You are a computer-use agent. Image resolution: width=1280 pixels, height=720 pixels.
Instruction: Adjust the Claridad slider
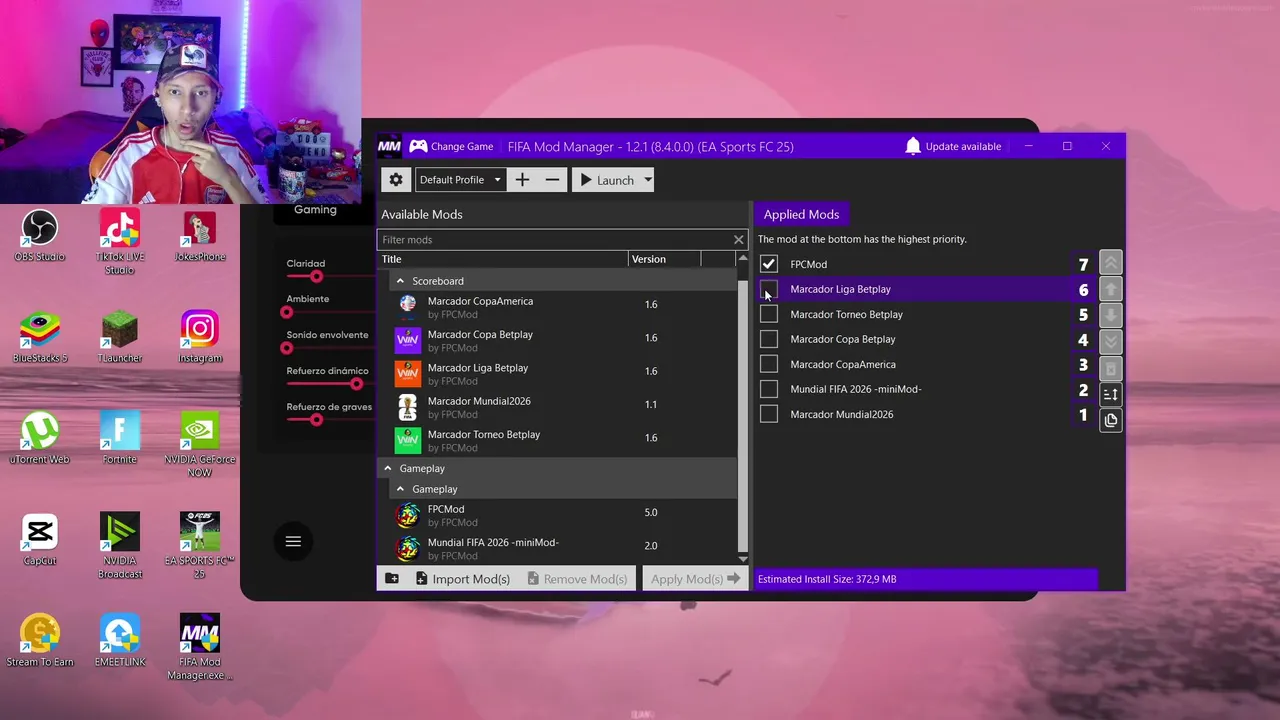point(317,277)
